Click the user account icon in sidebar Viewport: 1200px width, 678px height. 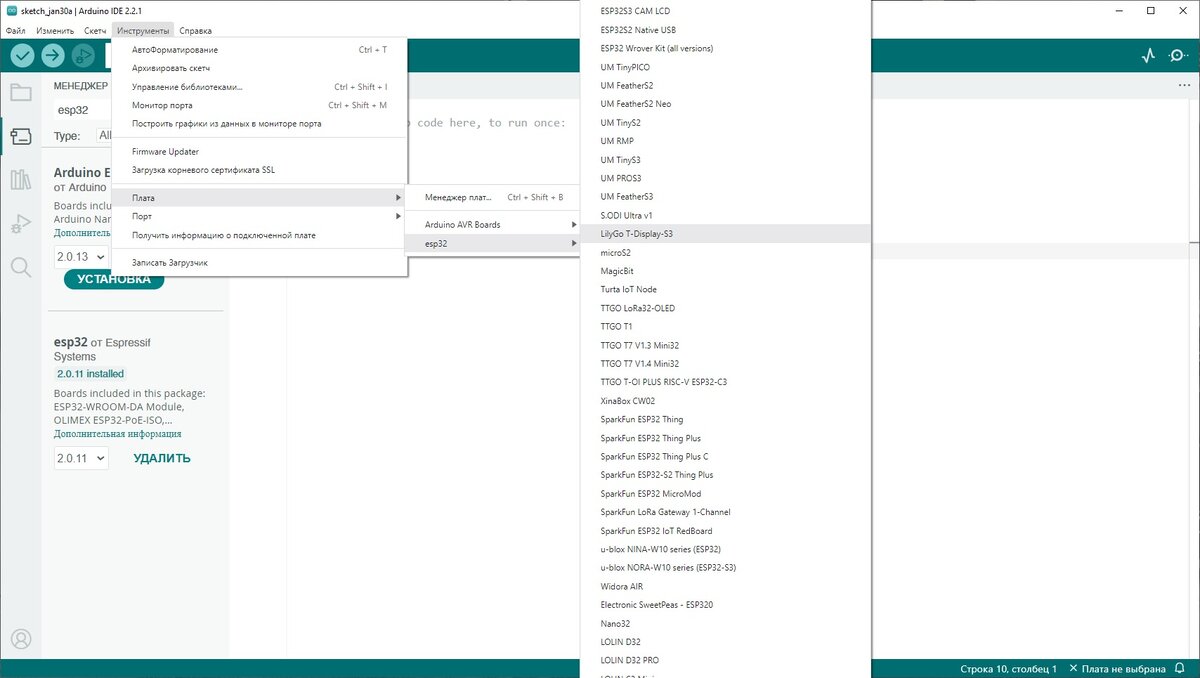[x=20, y=639]
